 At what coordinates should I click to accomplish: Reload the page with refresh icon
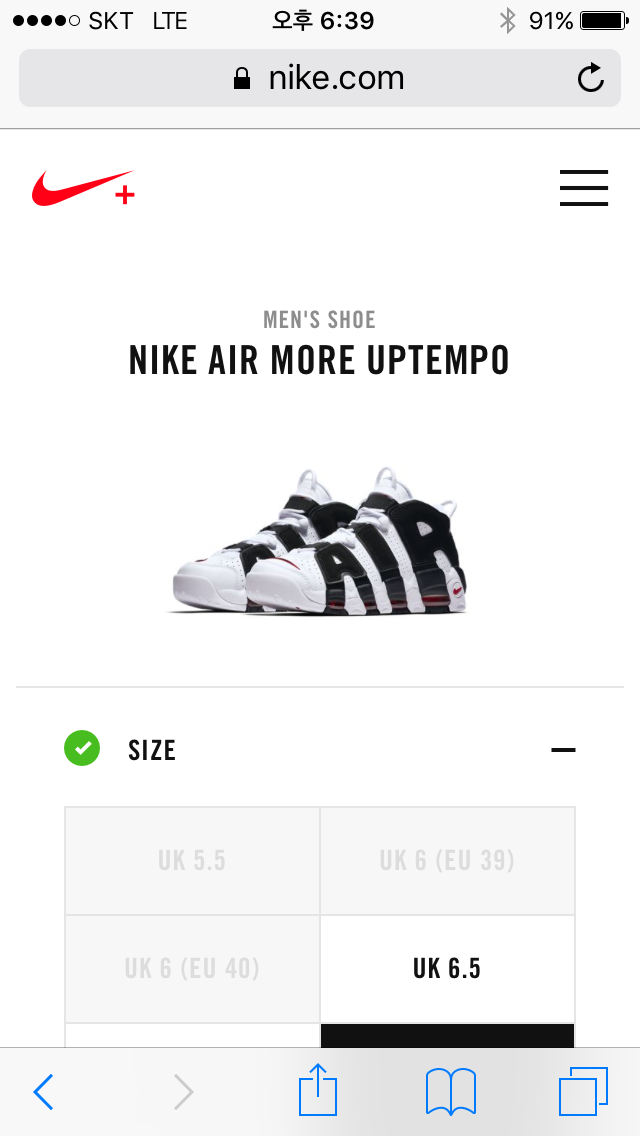590,78
